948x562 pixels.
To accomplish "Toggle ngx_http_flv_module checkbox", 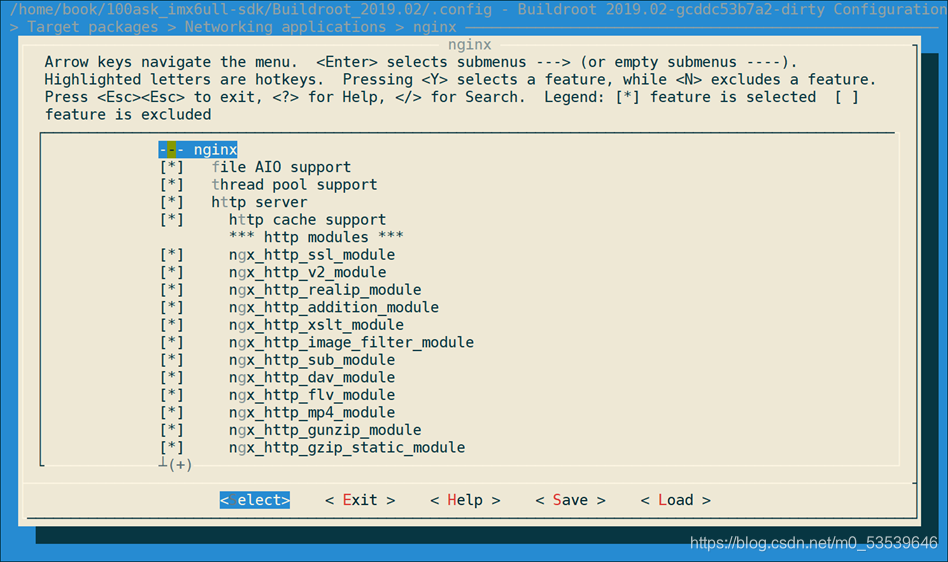I will (172, 395).
